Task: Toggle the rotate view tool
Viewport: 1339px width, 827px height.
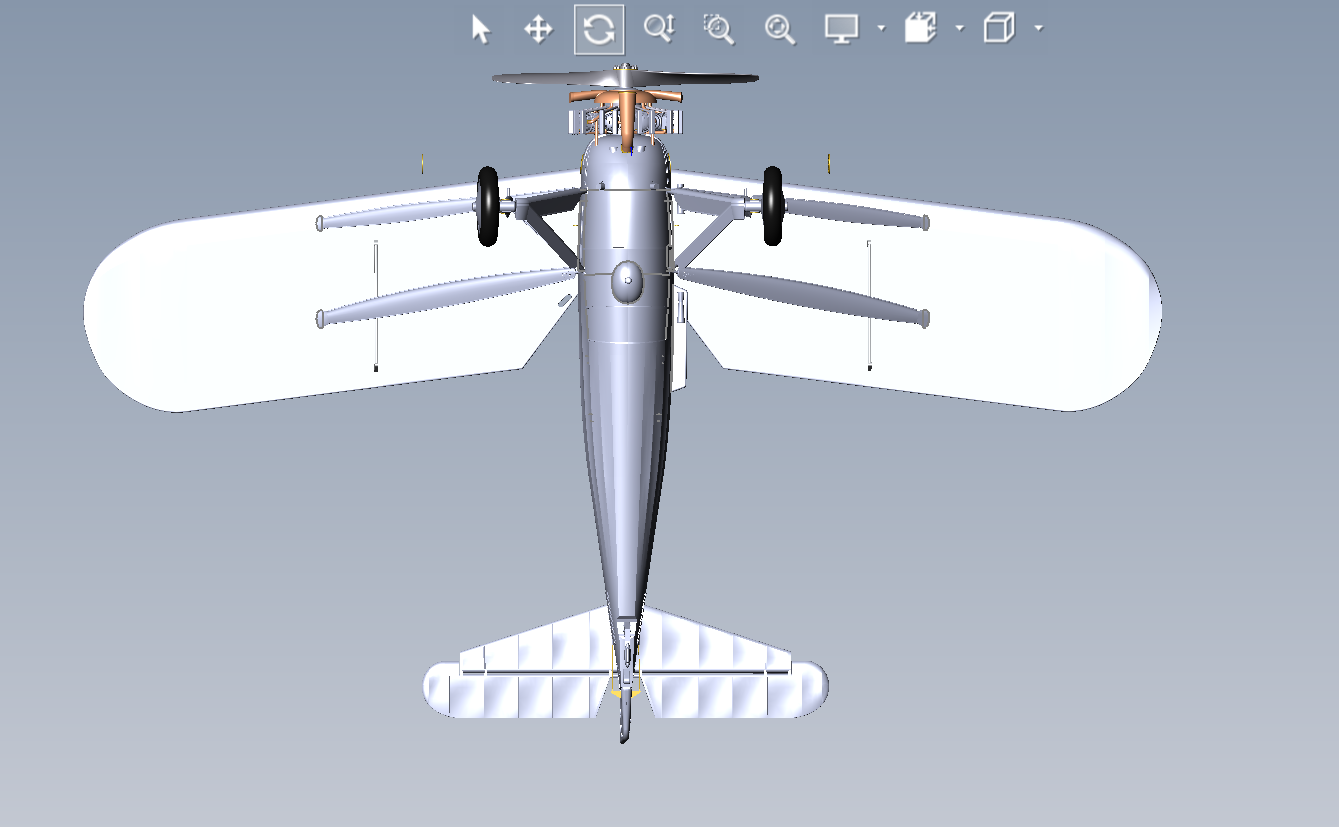Action: [x=599, y=29]
